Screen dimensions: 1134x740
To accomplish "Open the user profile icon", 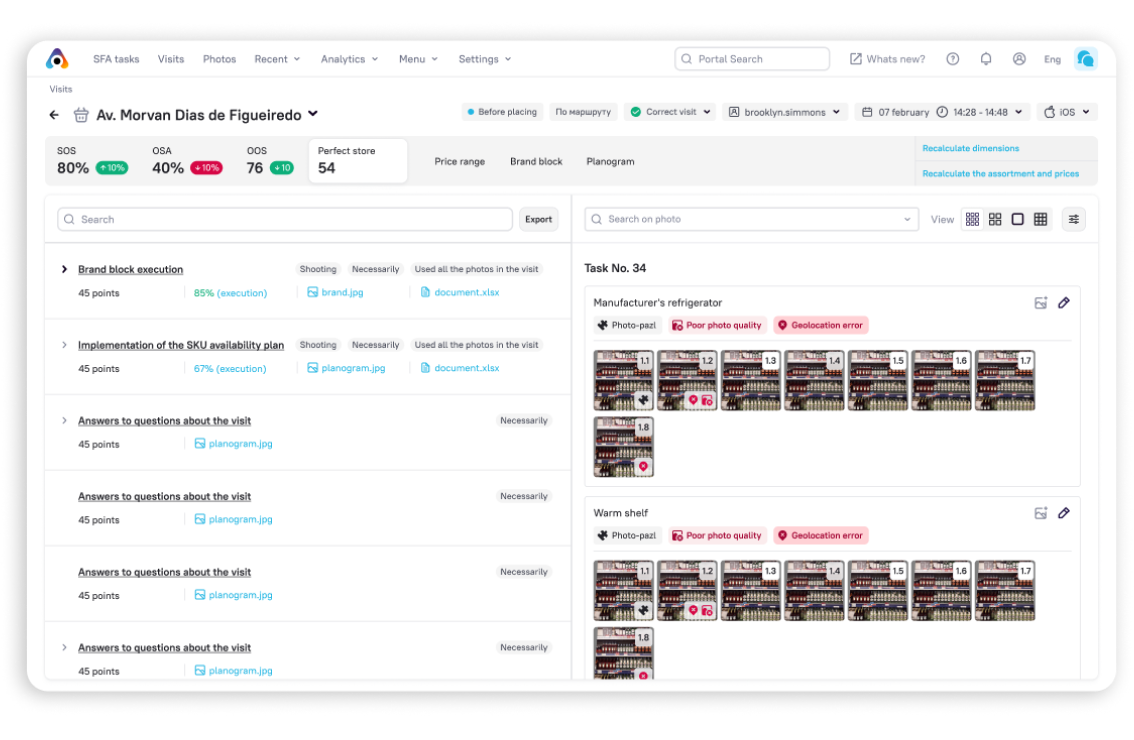I will 1019,59.
